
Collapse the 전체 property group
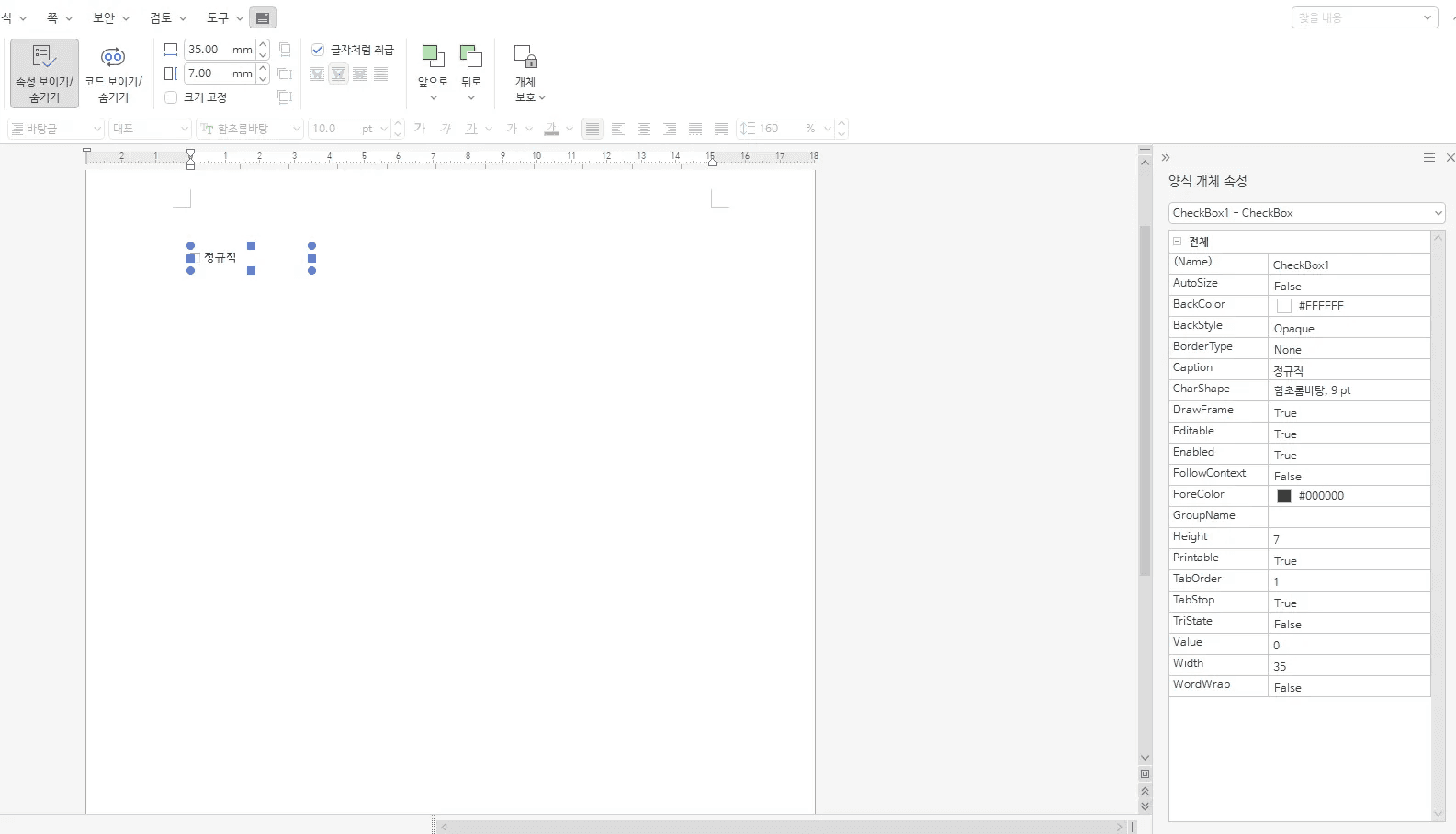coord(1178,242)
